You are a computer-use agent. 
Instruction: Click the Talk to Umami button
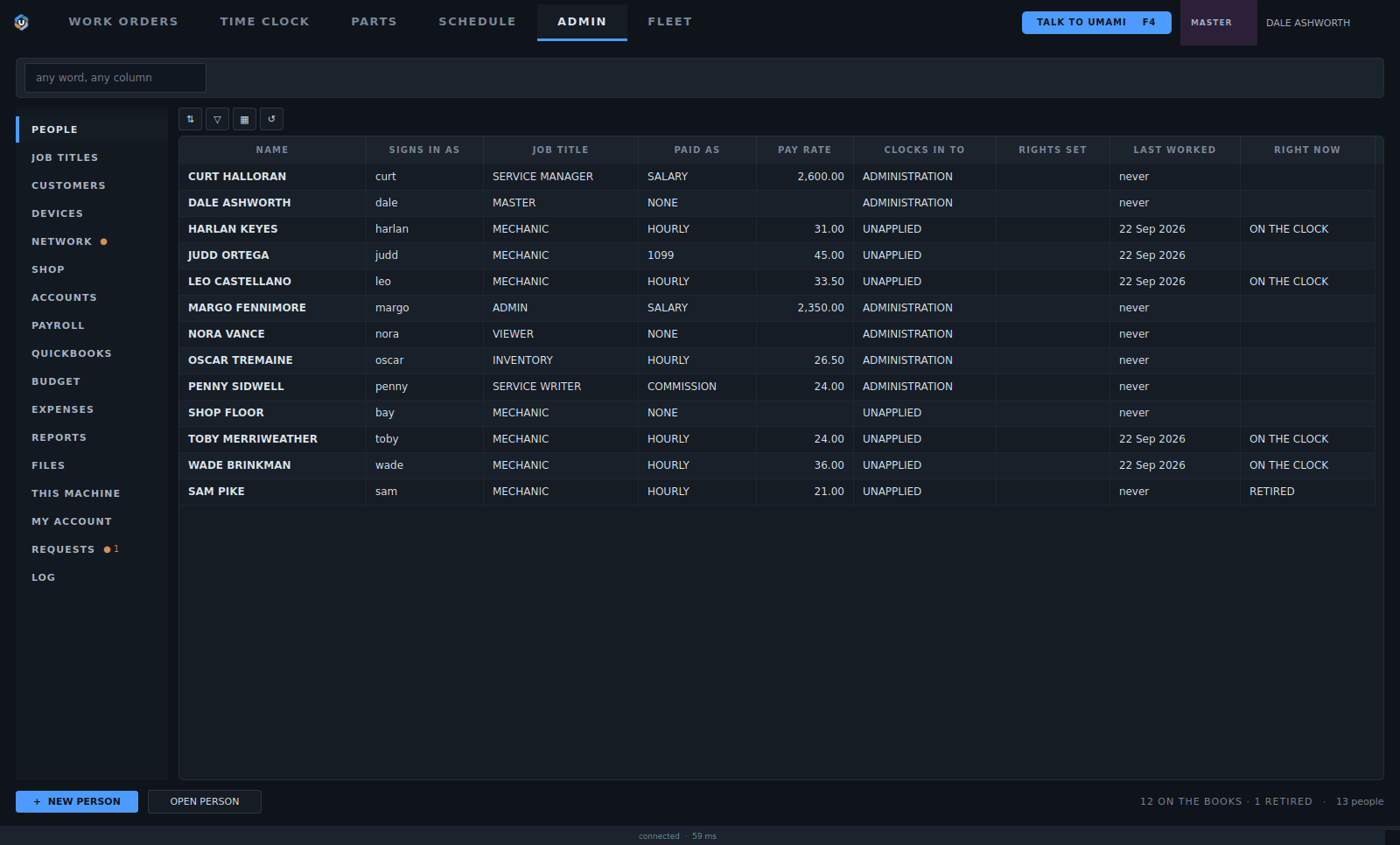coord(1096,23)
